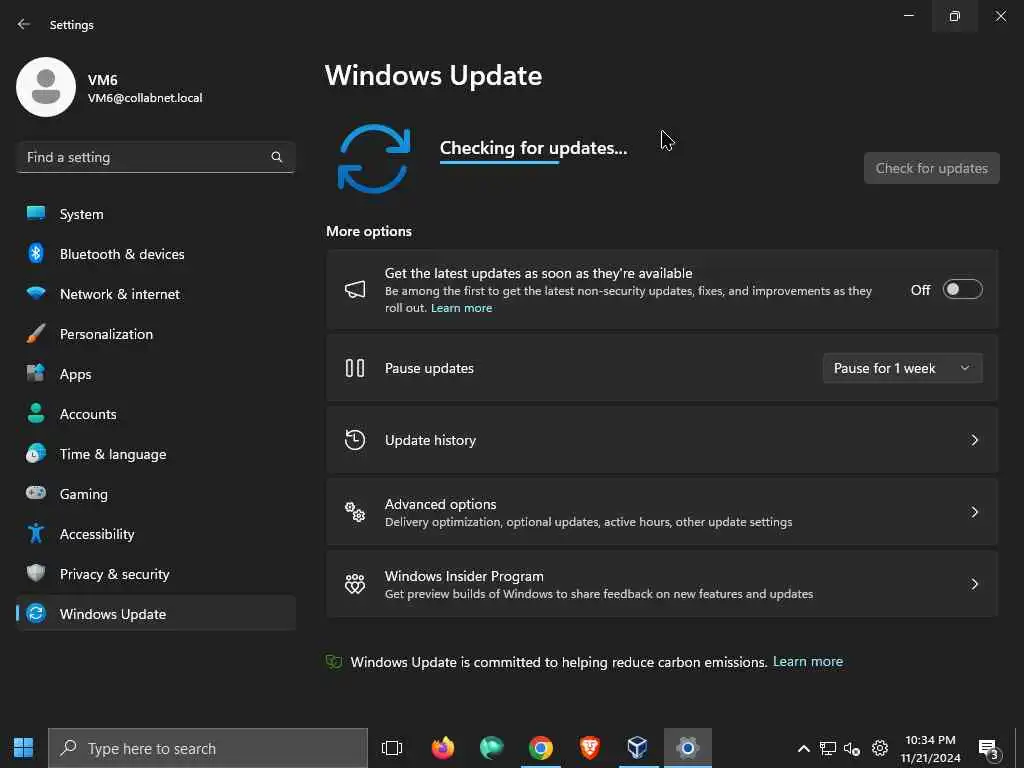The width and height of the screenshot is (1024, 768).
Task: Open the Pause for 1 week dropdown
Action: (x=903, y=368)
